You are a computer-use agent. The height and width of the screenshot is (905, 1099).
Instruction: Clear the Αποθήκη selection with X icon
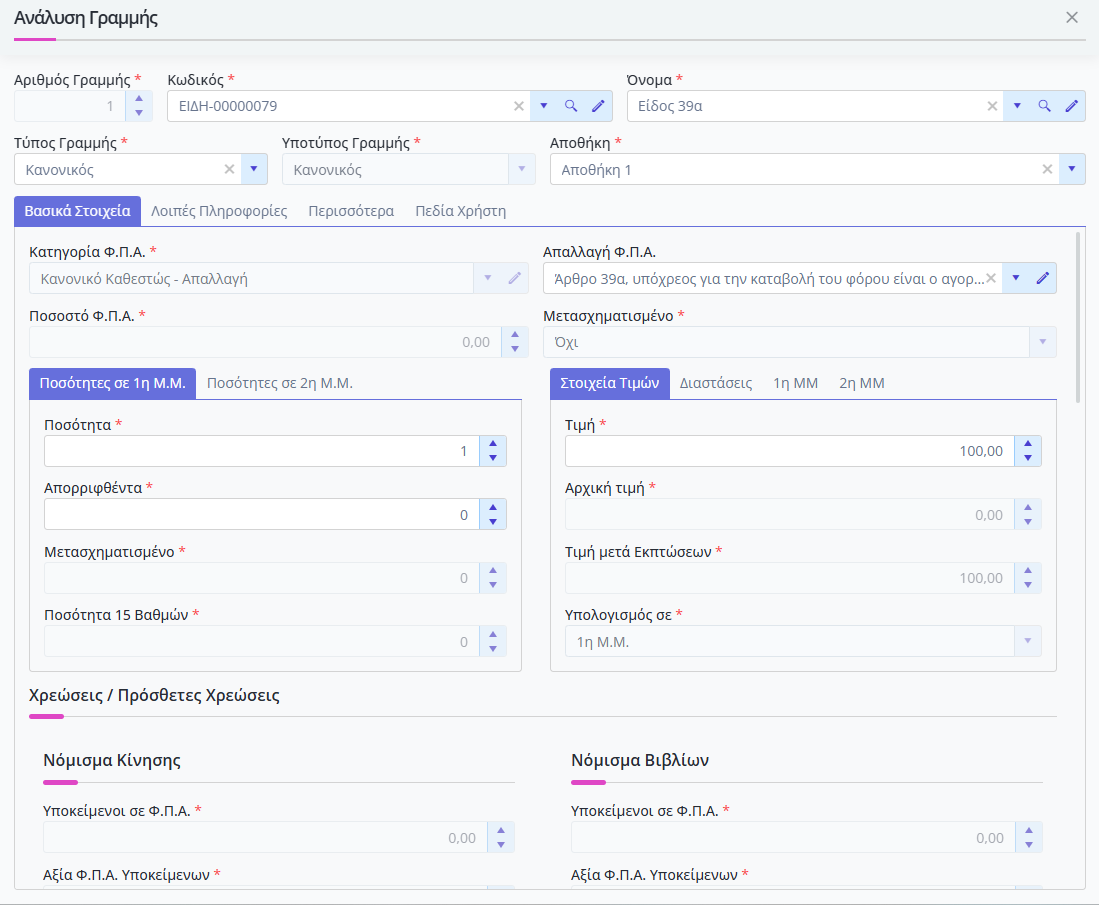pyautogui.click(x=1047, y=170)
